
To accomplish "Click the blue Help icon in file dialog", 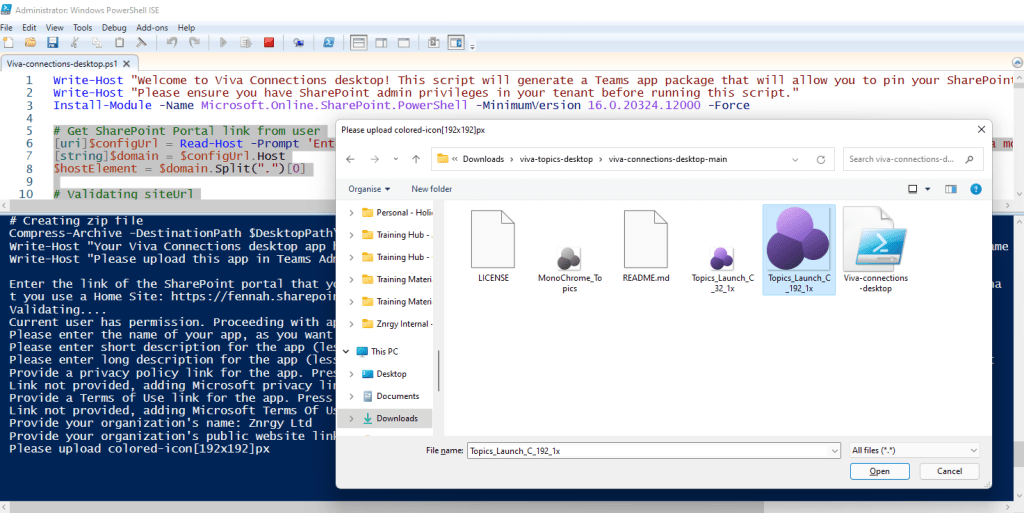I will pyautogui.click(x=975, y=189).
